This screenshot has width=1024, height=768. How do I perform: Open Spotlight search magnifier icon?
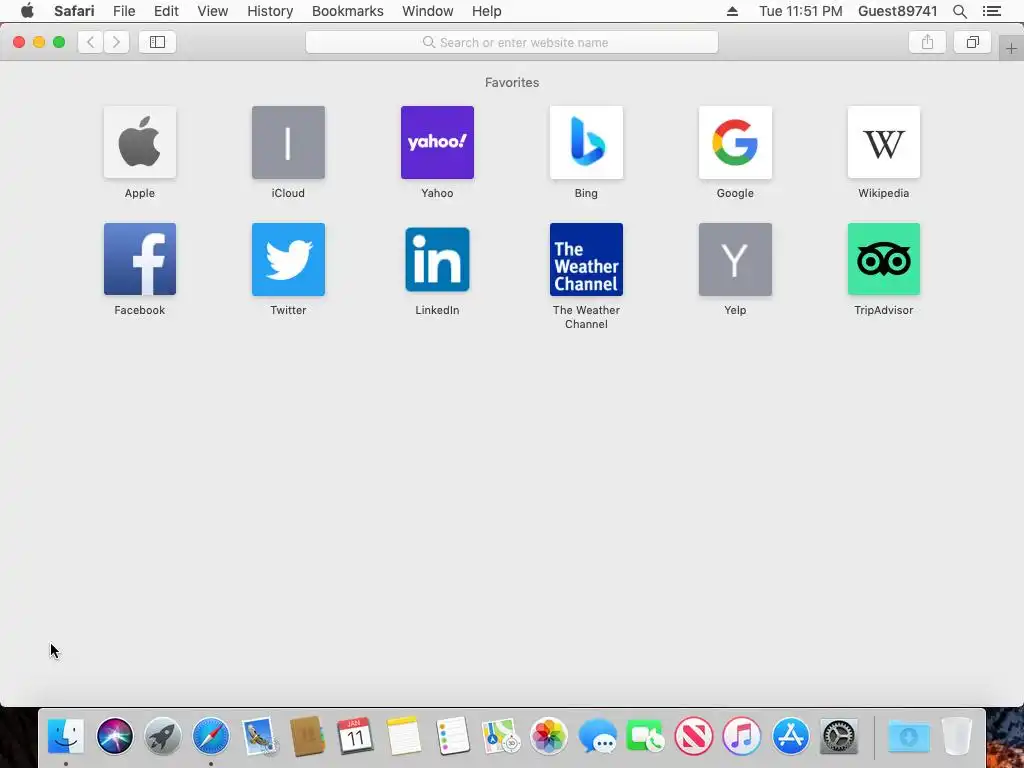(x=959, y=11)
